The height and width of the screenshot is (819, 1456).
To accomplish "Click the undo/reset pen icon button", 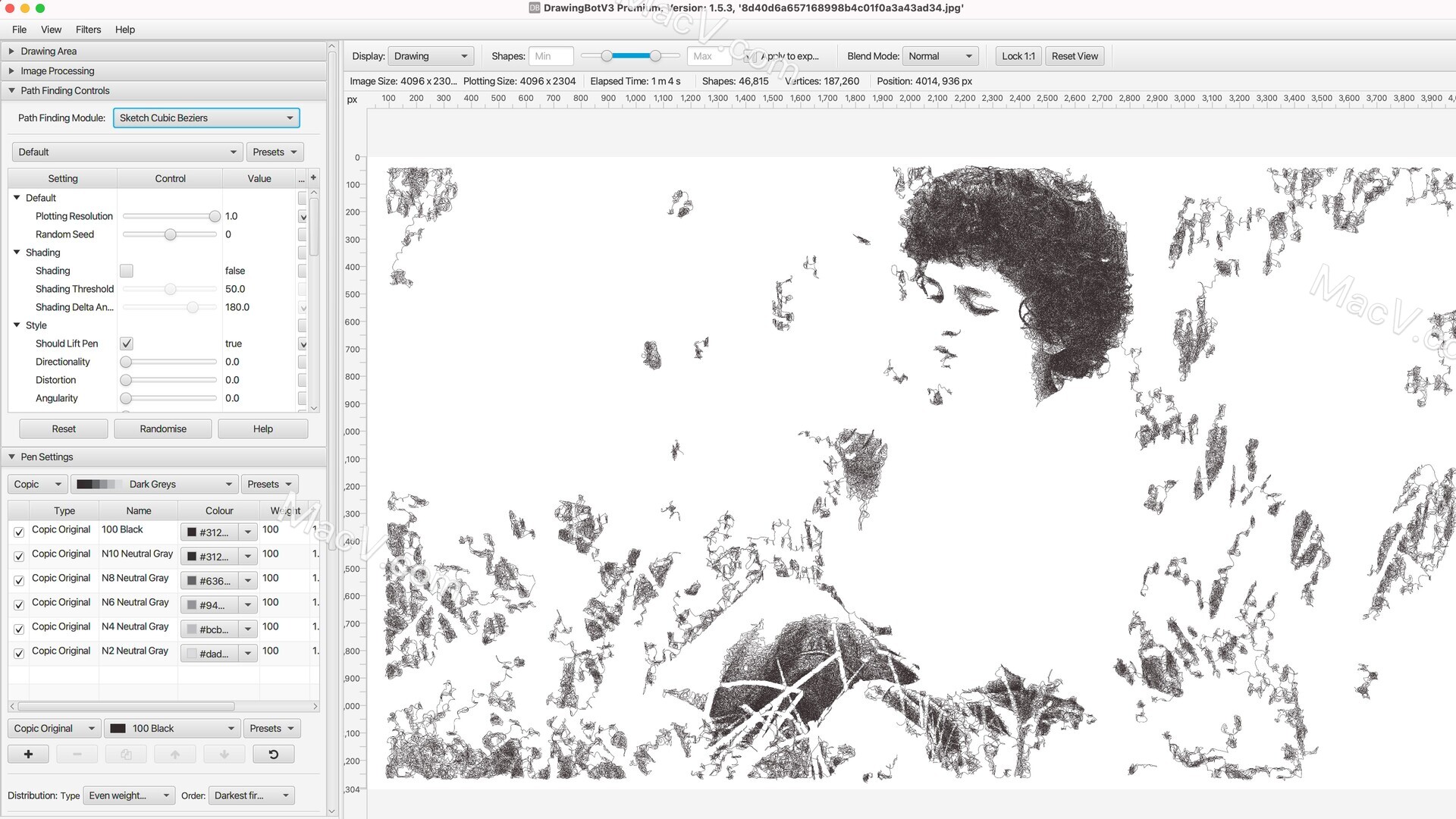I will pyautogui.click(x=274, y=754).
